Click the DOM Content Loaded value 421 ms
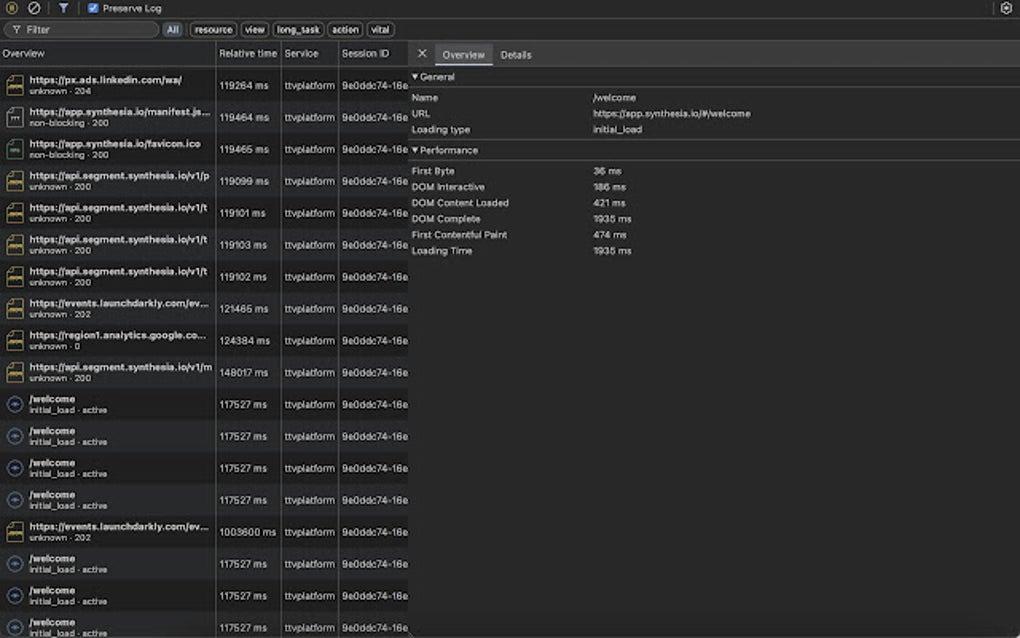The width and height of the screenshot is (1020, 638). point(609,203)
